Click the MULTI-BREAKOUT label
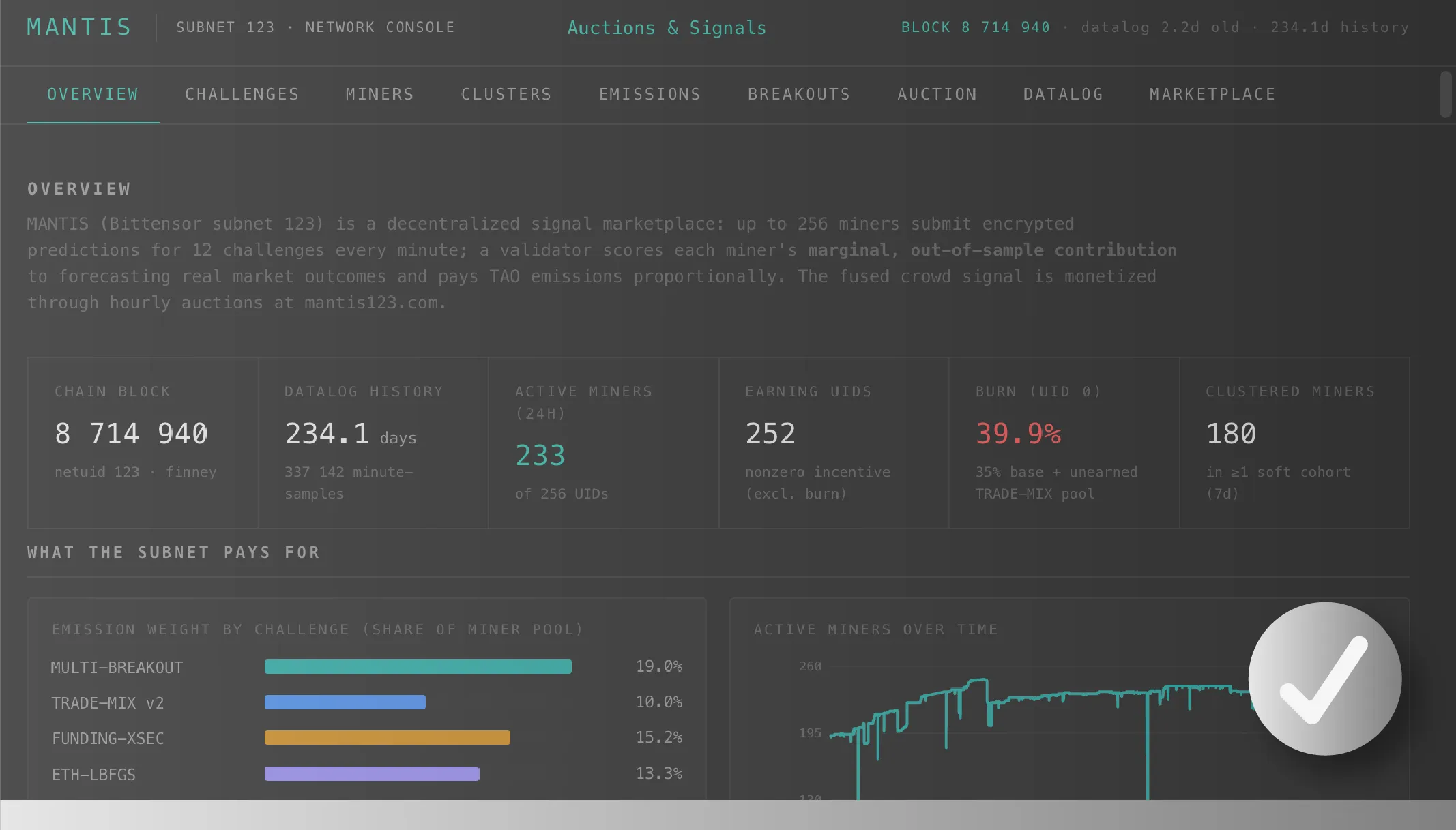1456x830 pixels. [117, 668]
